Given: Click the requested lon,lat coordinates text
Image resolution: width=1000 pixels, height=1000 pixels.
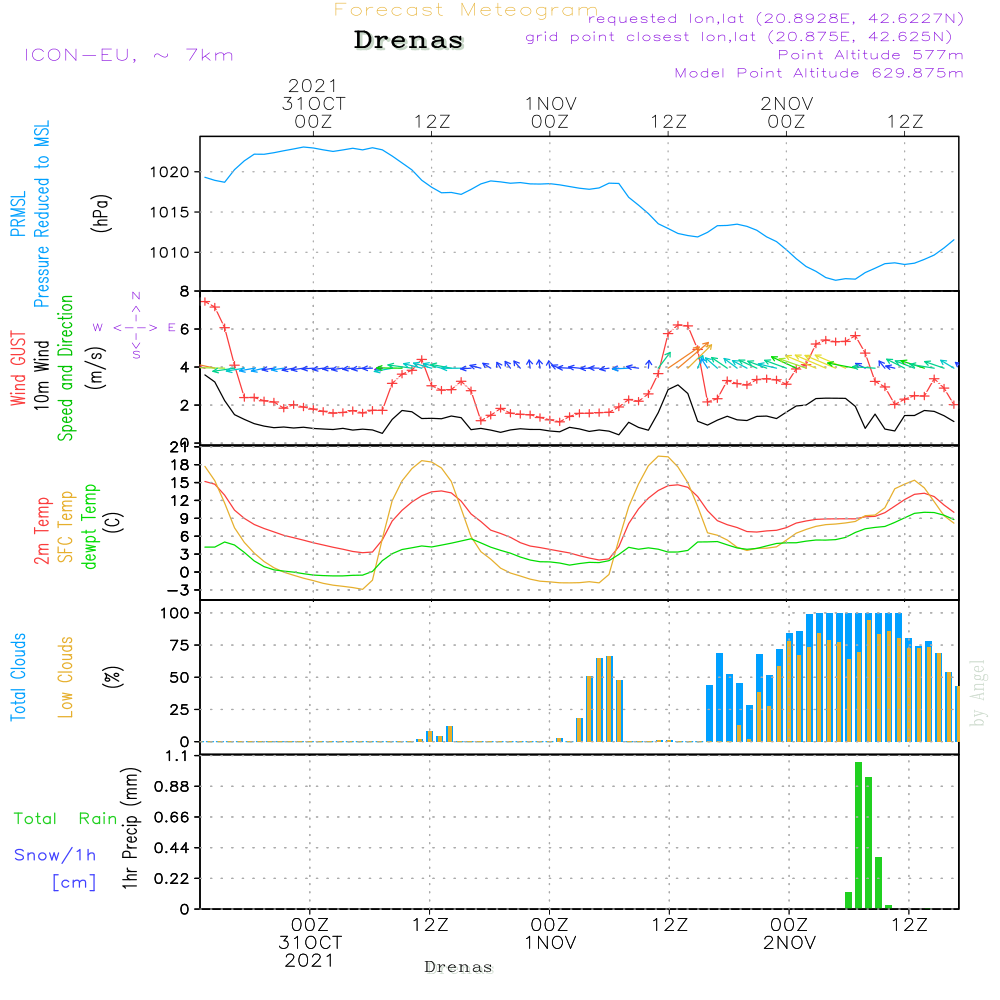Looking at the screenshot, I should [776, 19].
